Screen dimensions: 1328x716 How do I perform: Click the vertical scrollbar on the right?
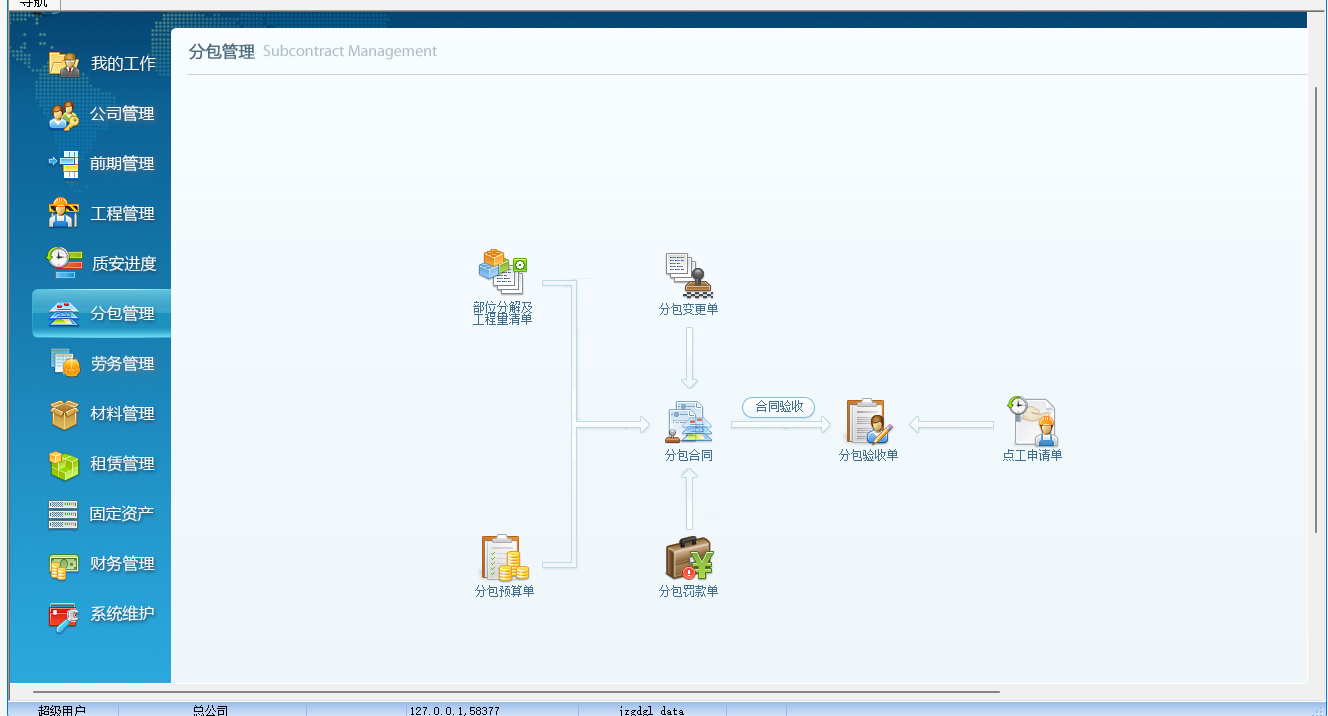point(1315,310)
